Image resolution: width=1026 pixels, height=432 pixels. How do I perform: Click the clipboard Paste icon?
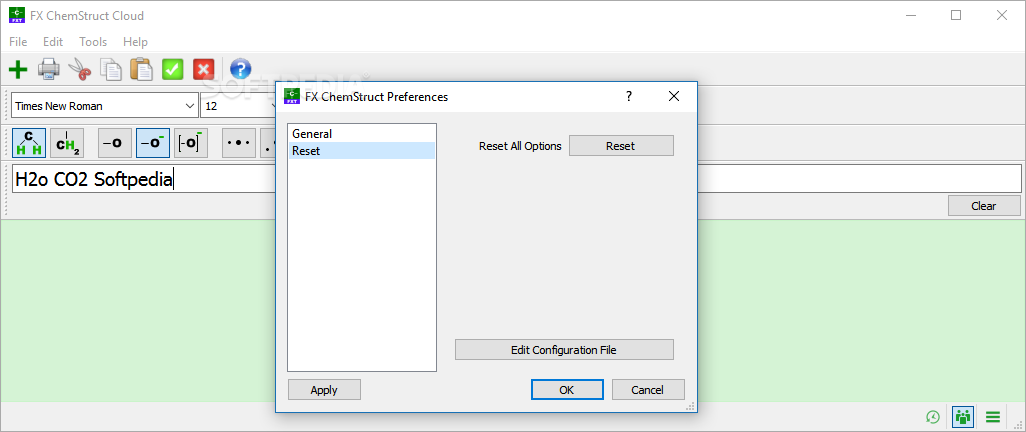tap(141, 69)
